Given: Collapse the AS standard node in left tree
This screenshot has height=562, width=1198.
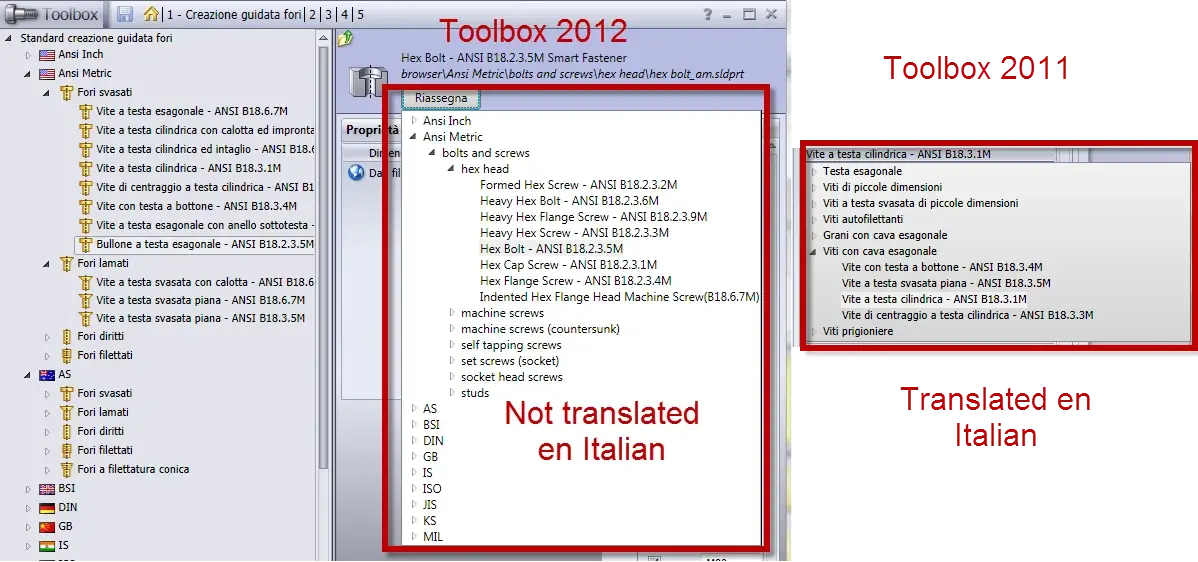Looking at the screenshot, I should click(x=28, y=375).
